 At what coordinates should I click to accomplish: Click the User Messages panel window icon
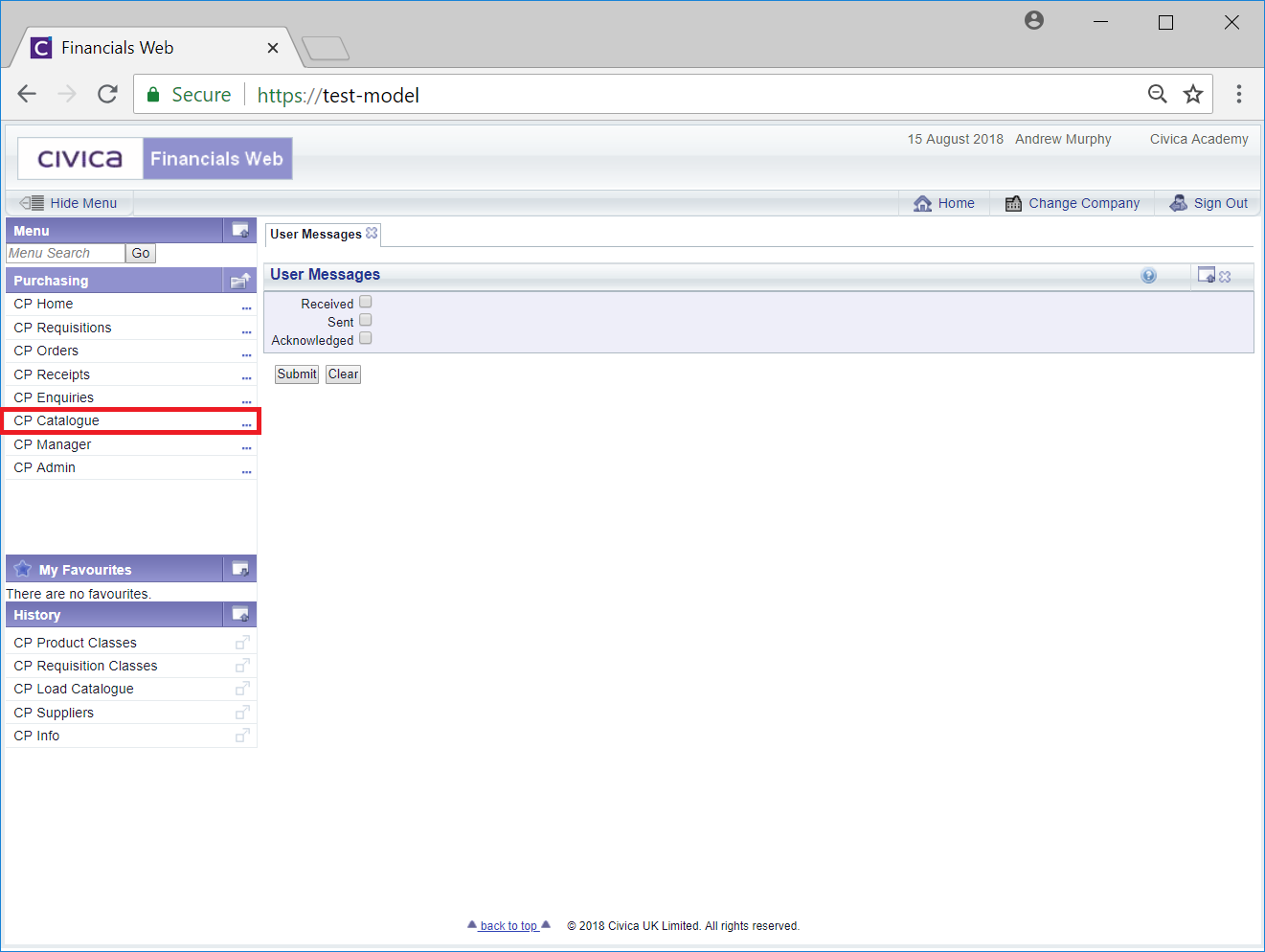(x=1207, y=275)
